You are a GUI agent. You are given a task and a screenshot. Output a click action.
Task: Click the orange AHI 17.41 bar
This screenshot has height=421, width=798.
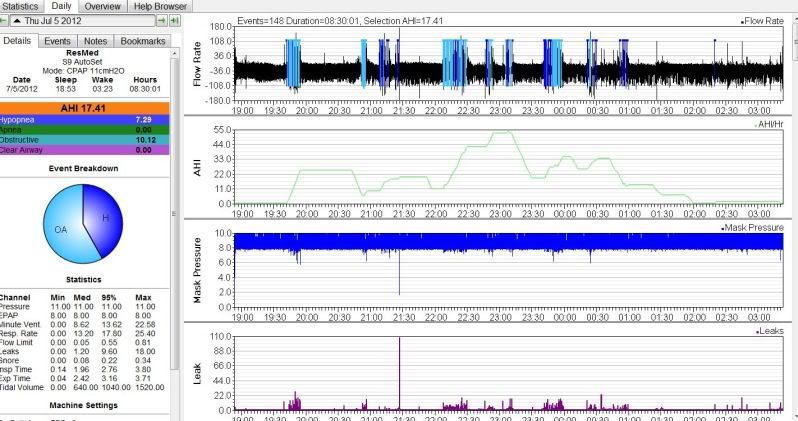pyautogui.click(x=84, y=108)
